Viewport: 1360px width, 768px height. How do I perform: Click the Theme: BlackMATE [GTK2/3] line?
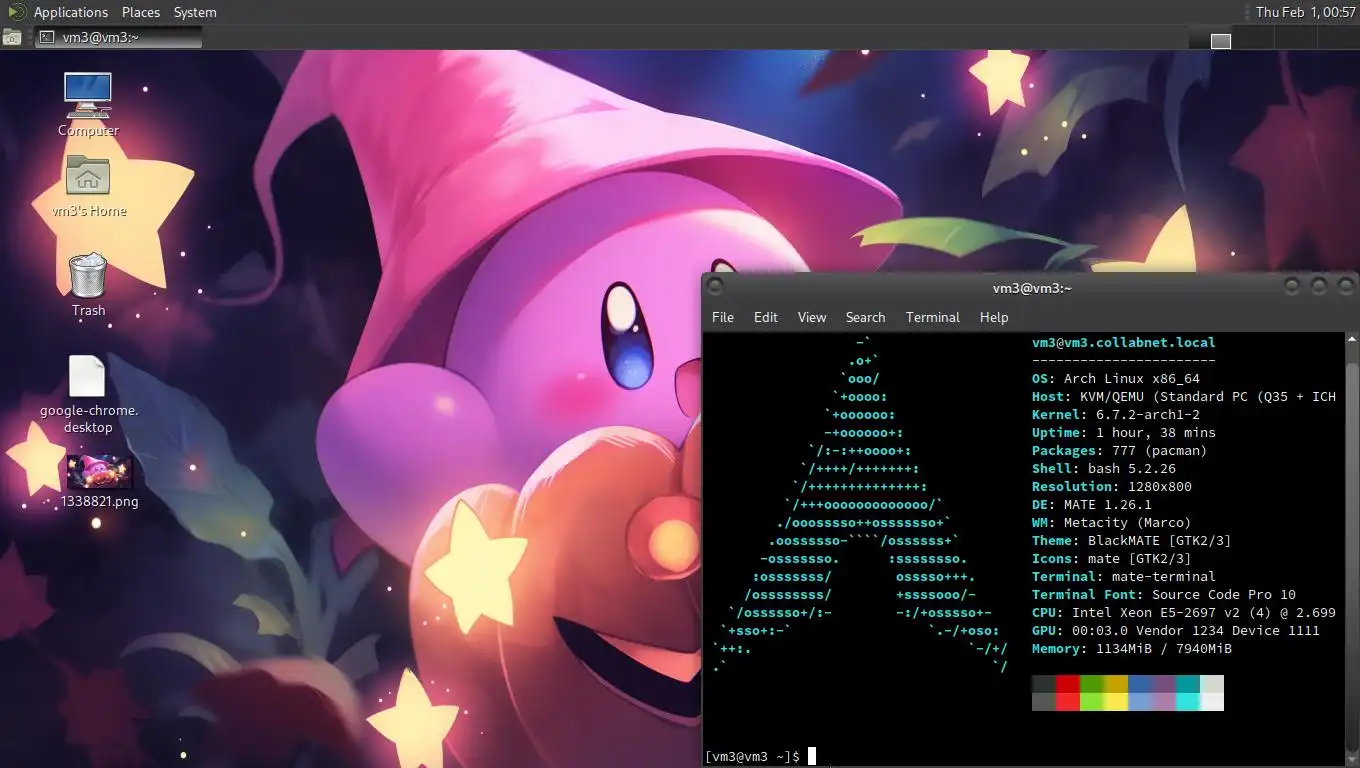pos(1132,541)
